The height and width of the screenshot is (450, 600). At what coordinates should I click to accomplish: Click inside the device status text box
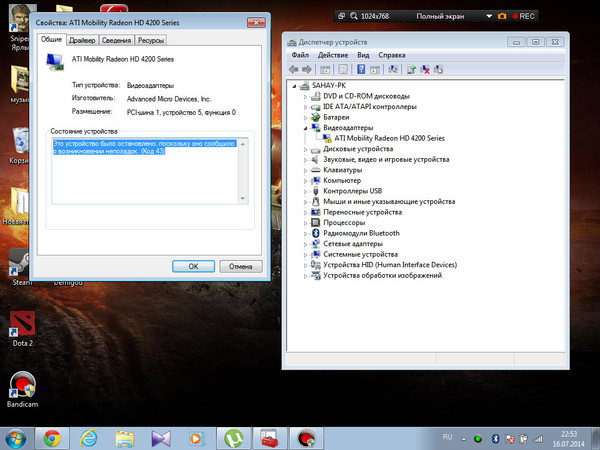coord(145,171)
